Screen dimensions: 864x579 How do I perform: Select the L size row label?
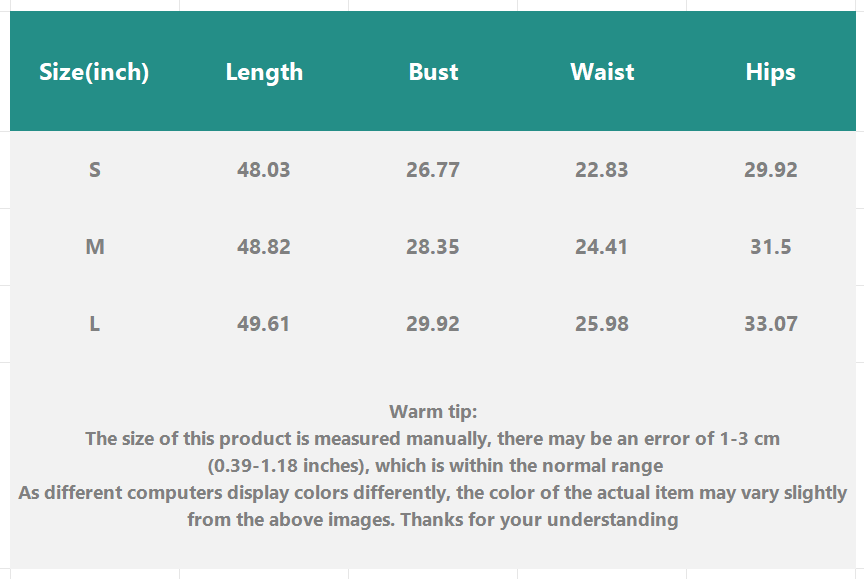(95, 324)
